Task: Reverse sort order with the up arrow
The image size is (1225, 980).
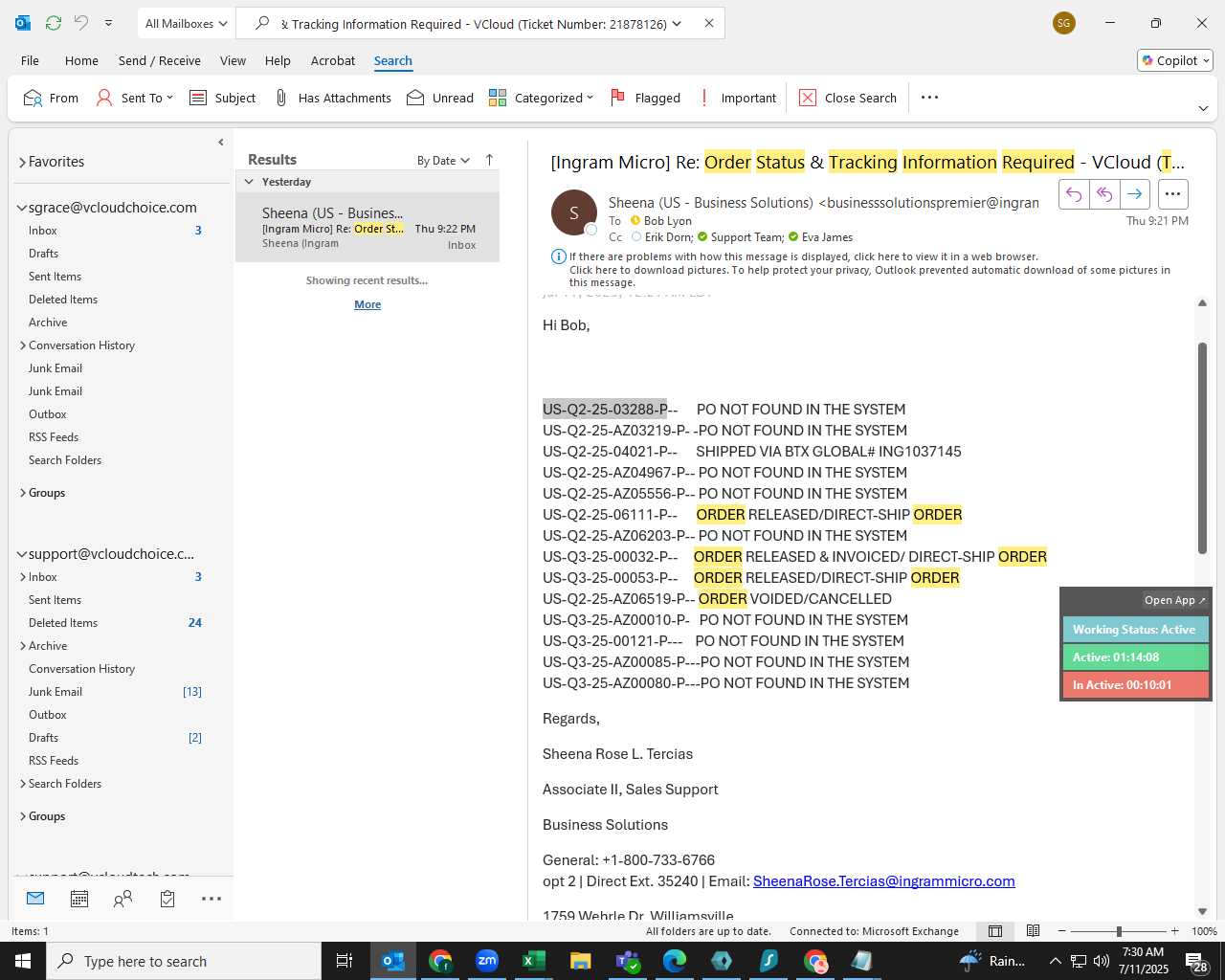Action: tap(489, 160)
